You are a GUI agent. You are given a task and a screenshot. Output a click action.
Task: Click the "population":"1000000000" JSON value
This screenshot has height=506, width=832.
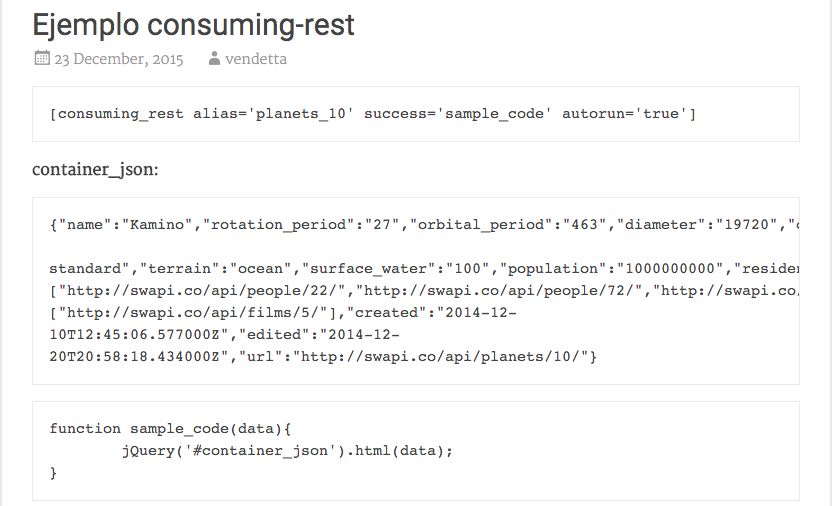point(611,269)
